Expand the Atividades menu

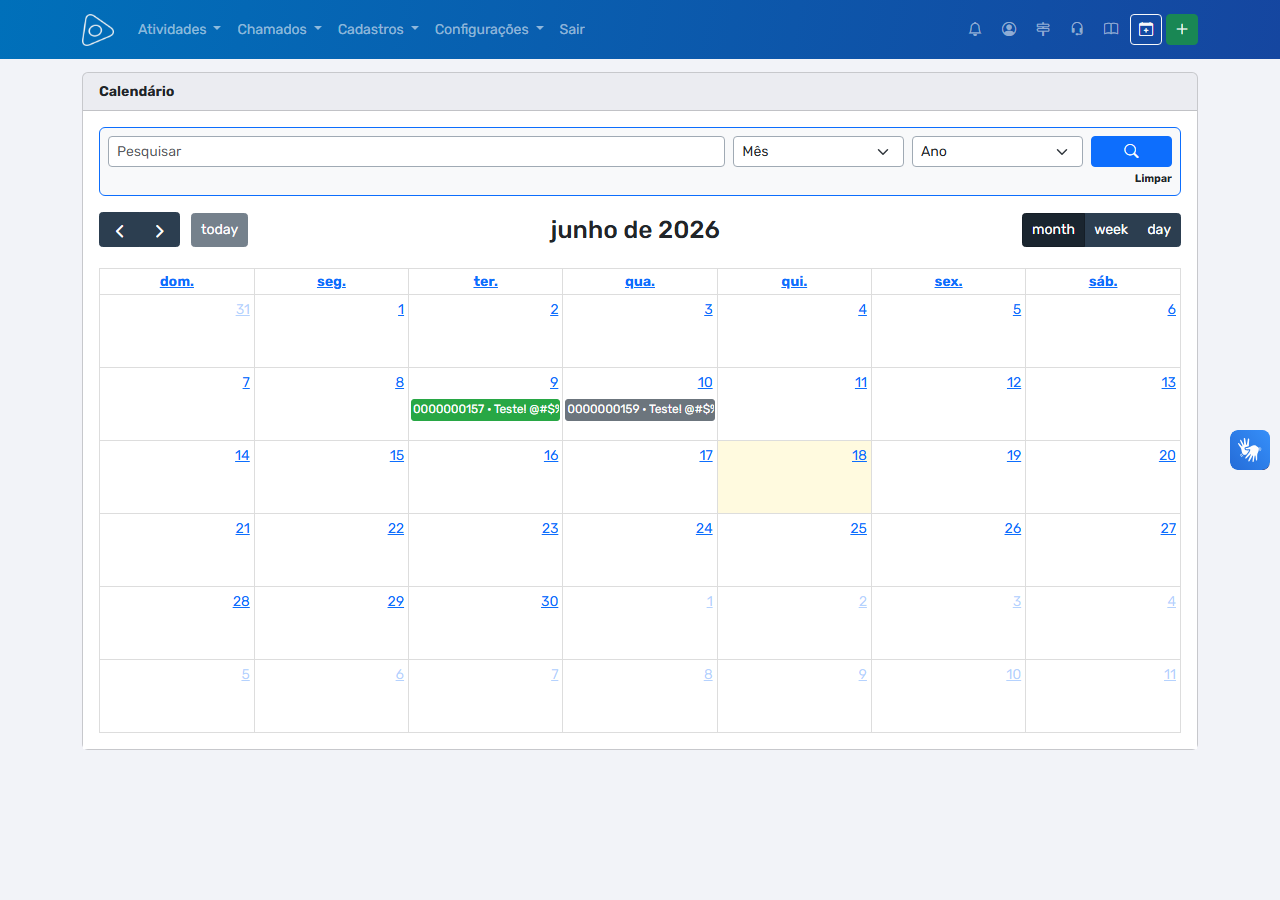pos(179,29)
